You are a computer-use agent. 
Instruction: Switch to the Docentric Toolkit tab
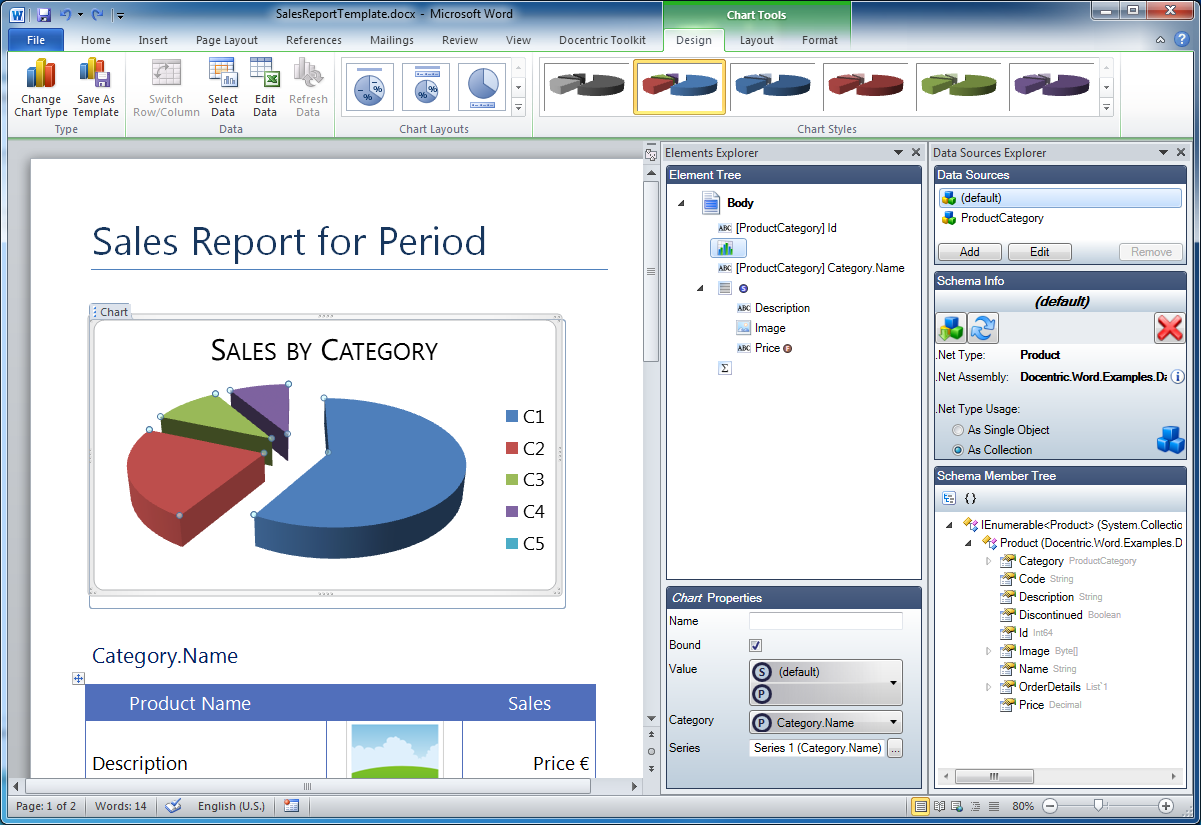603,40
